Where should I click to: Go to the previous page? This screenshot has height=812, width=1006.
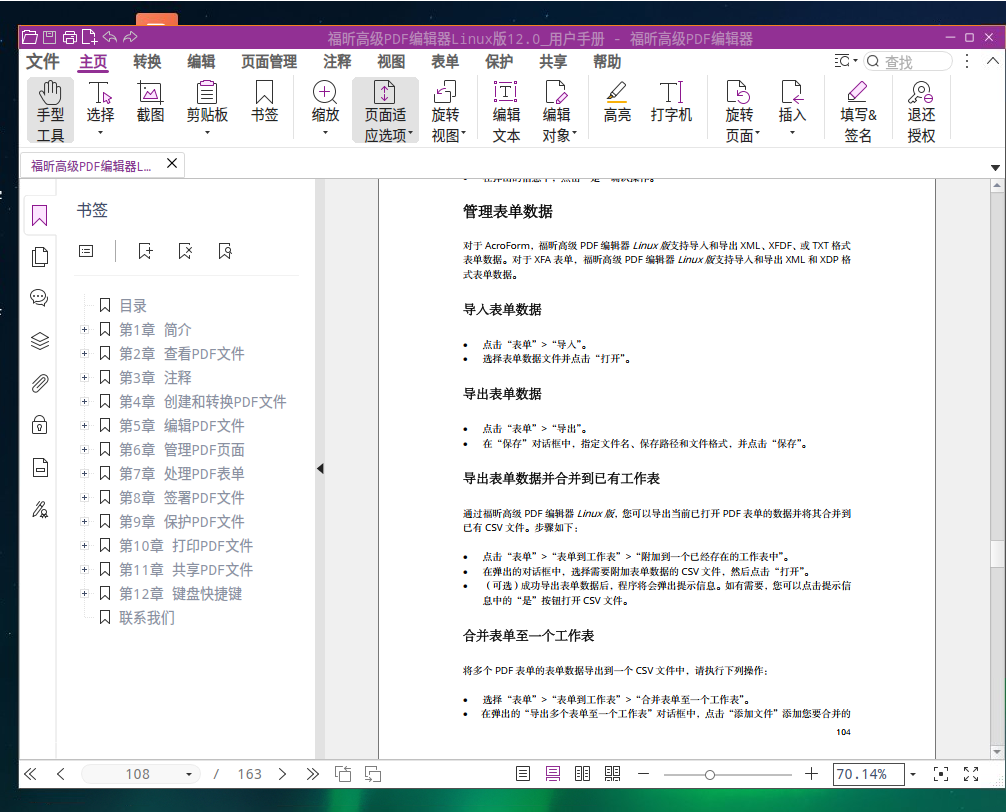point(61,774)
